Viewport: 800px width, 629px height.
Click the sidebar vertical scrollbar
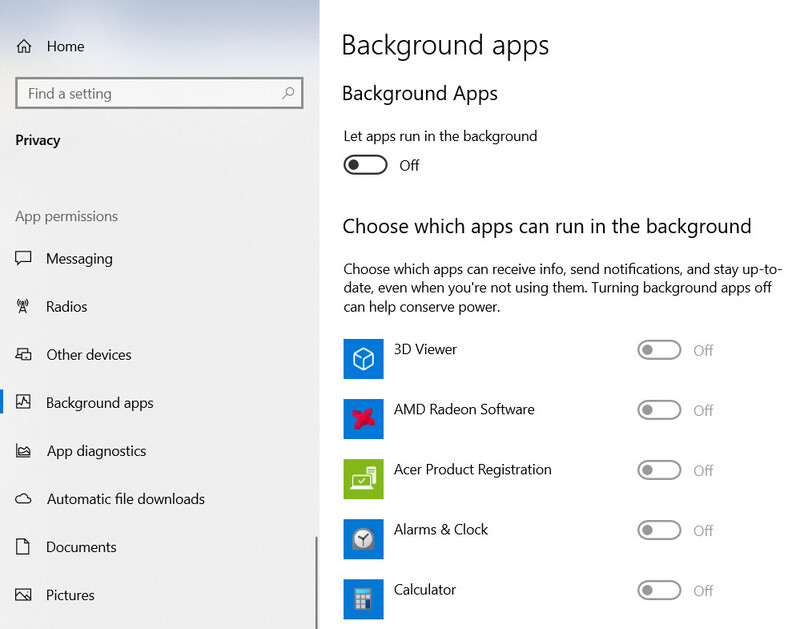tap(316, 582)
